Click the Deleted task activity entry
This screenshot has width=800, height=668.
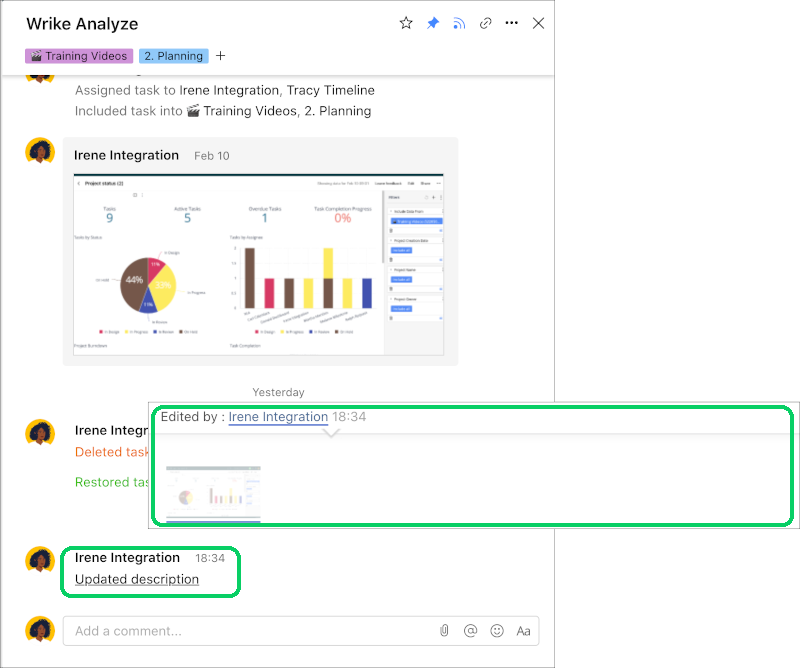pos(112,452)
